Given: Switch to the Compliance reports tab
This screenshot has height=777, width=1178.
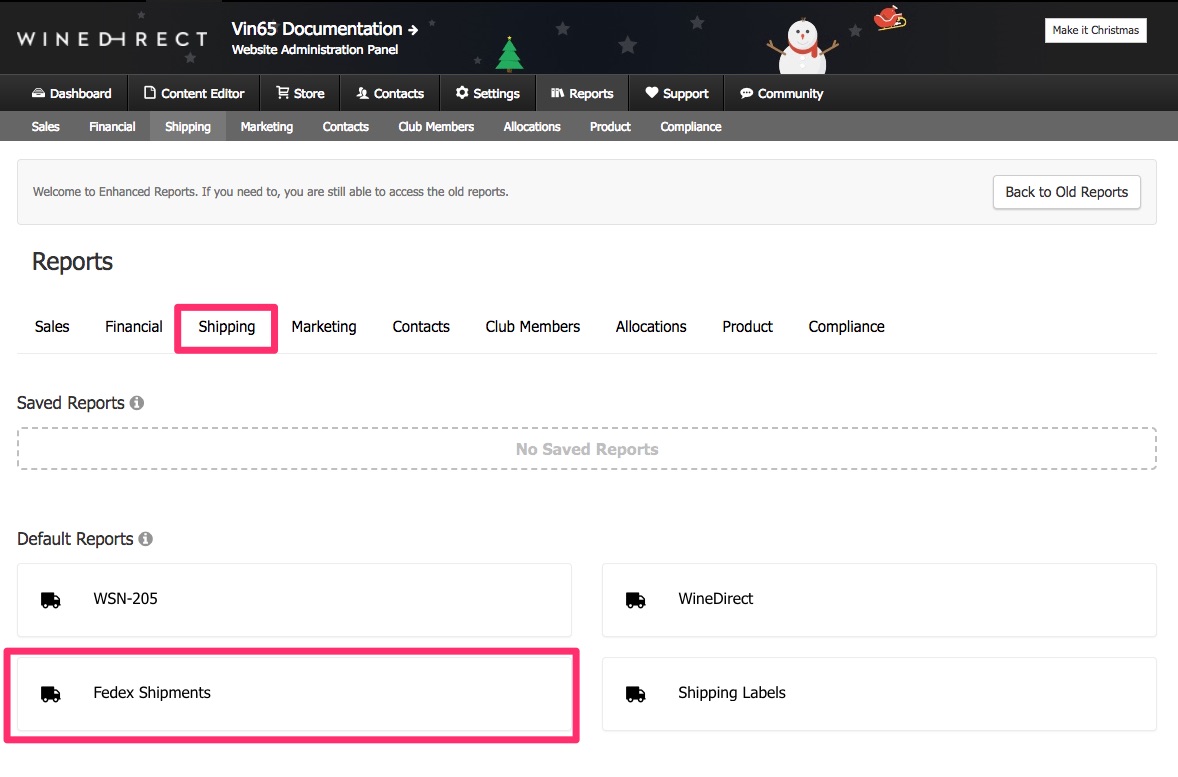Looking at the screenshot, I should 846,326.
